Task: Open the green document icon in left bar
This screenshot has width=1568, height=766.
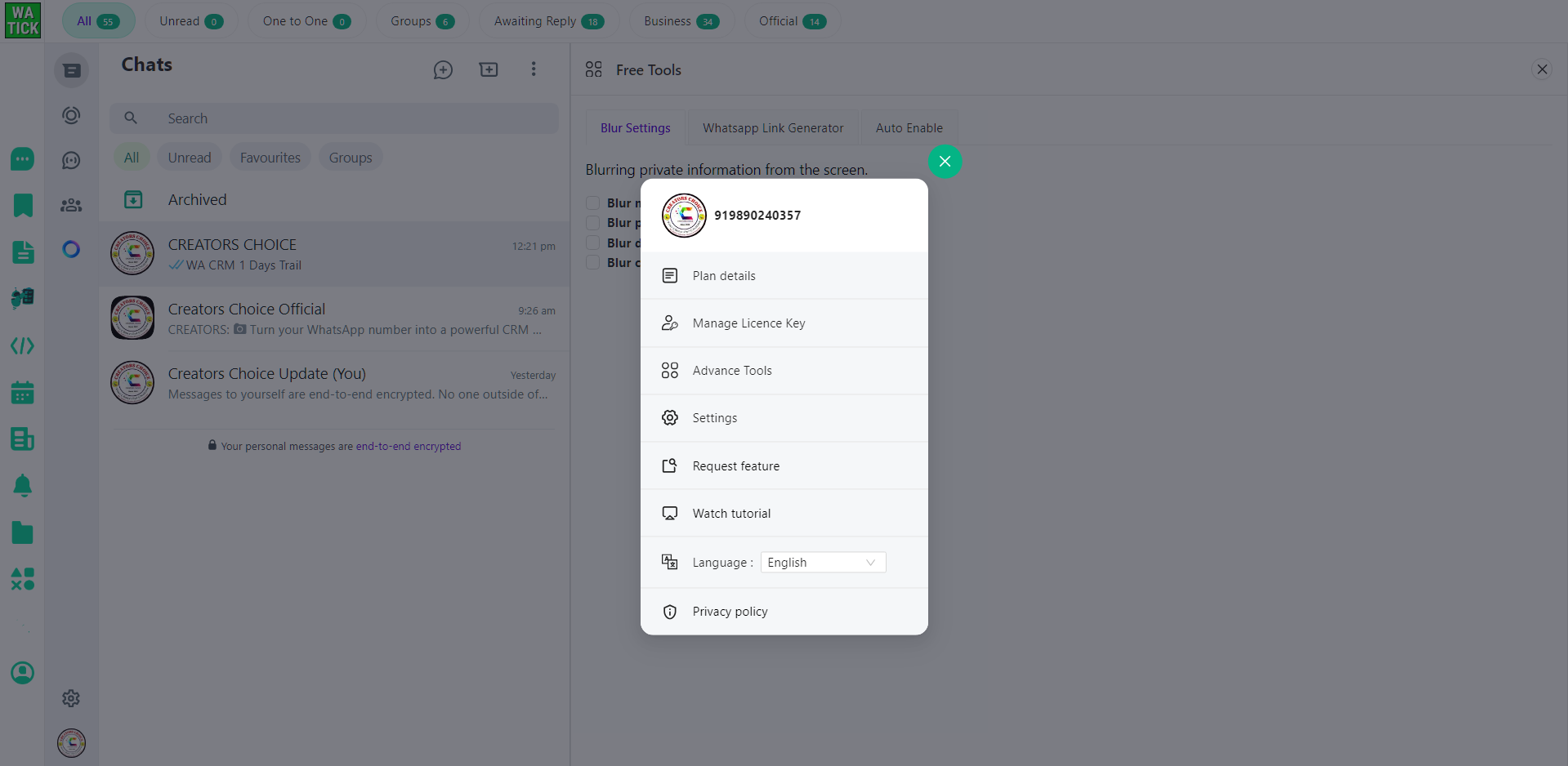Action: click(x=23, y=252)
